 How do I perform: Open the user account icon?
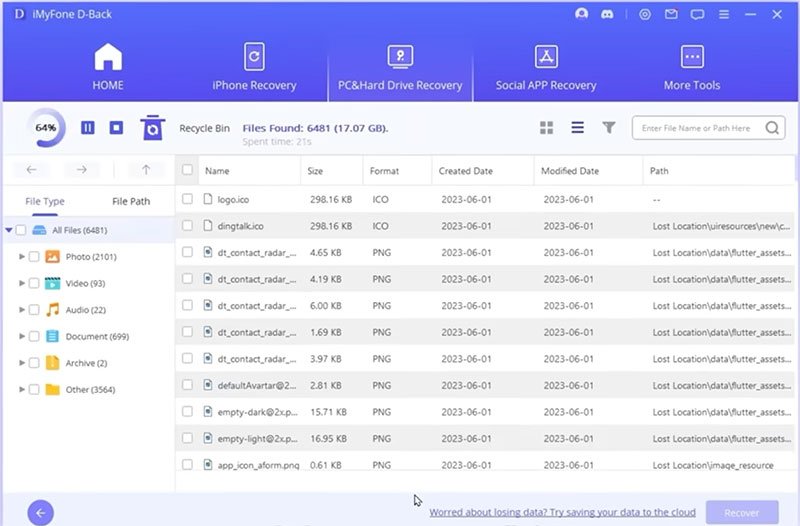click(581, 14)
